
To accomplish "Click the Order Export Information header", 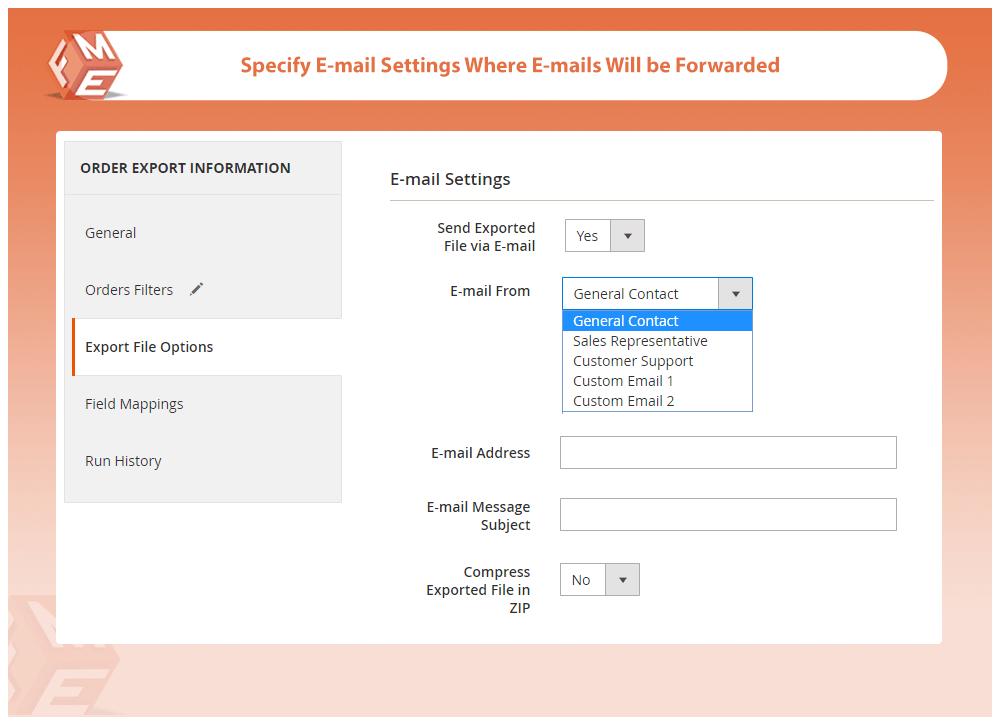I will [185, 168].
